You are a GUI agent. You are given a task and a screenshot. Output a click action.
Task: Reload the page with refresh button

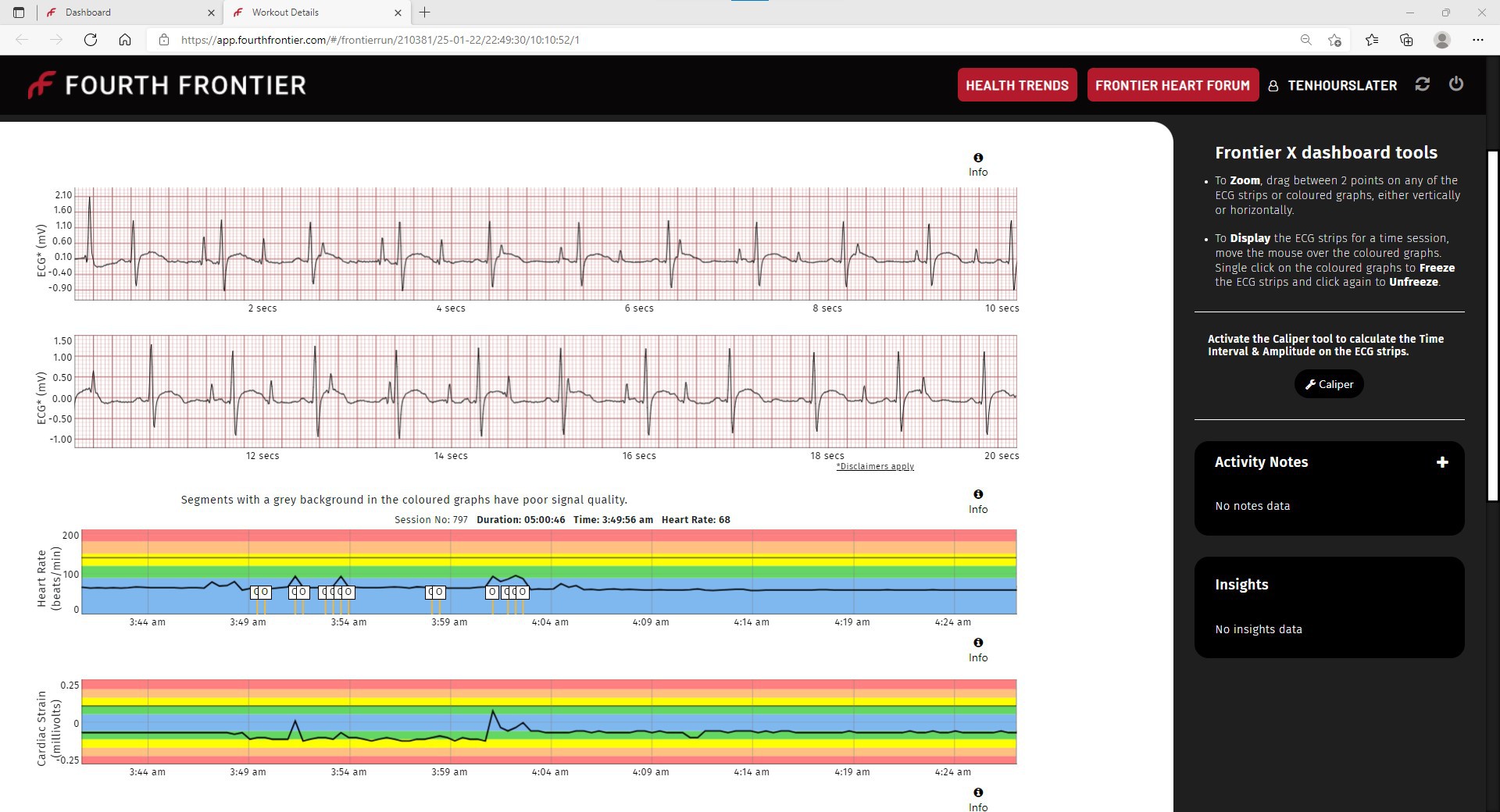[x=91, y=40]
